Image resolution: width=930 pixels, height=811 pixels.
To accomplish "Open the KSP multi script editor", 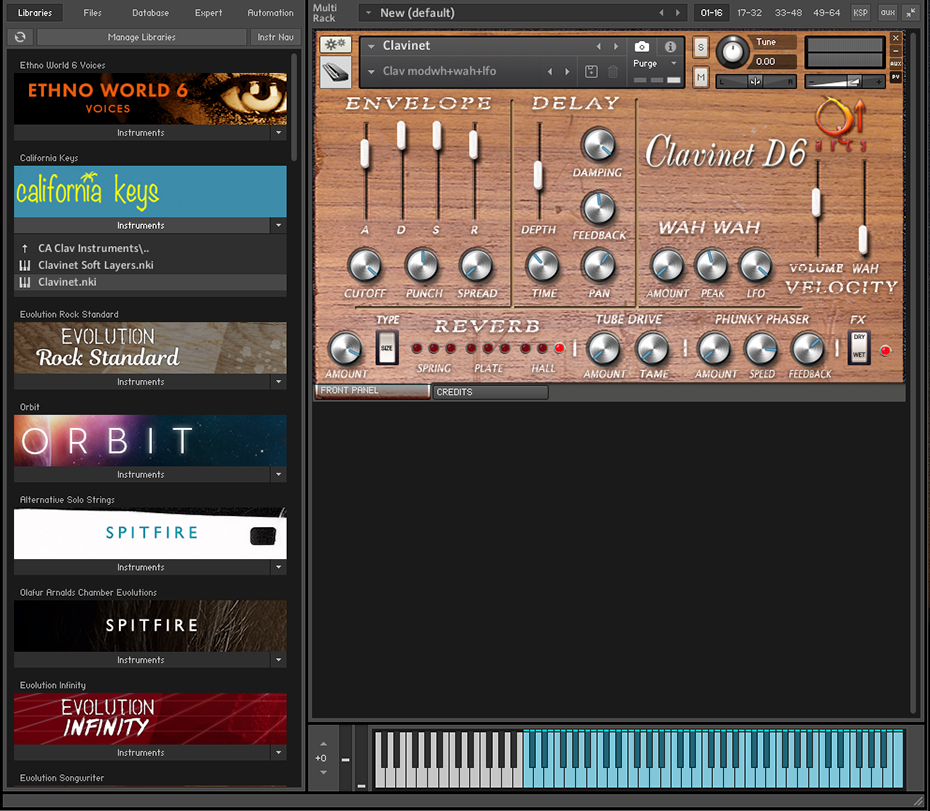I will tap(860, 12).
